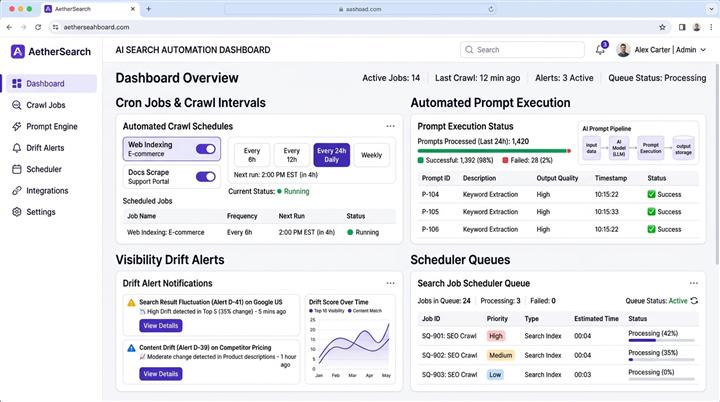The height and width of the screenshot is (402, 720).
Task: Click the browser address bar URL
Action: click(96, 27)
